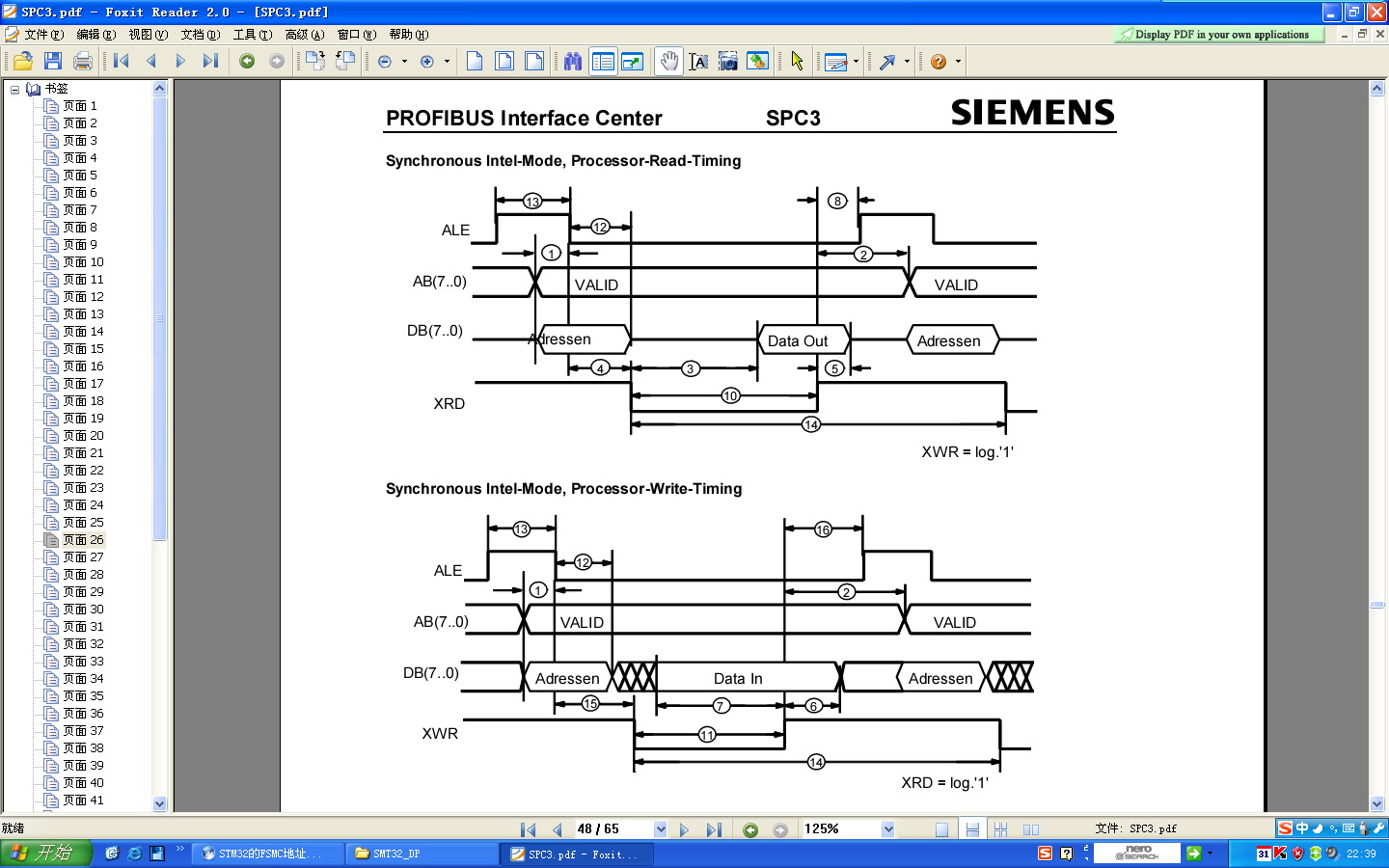Go to the first page from the top toolbar
The width and height of the screenshot is (1389, 868).
click(x=122, y=61)
